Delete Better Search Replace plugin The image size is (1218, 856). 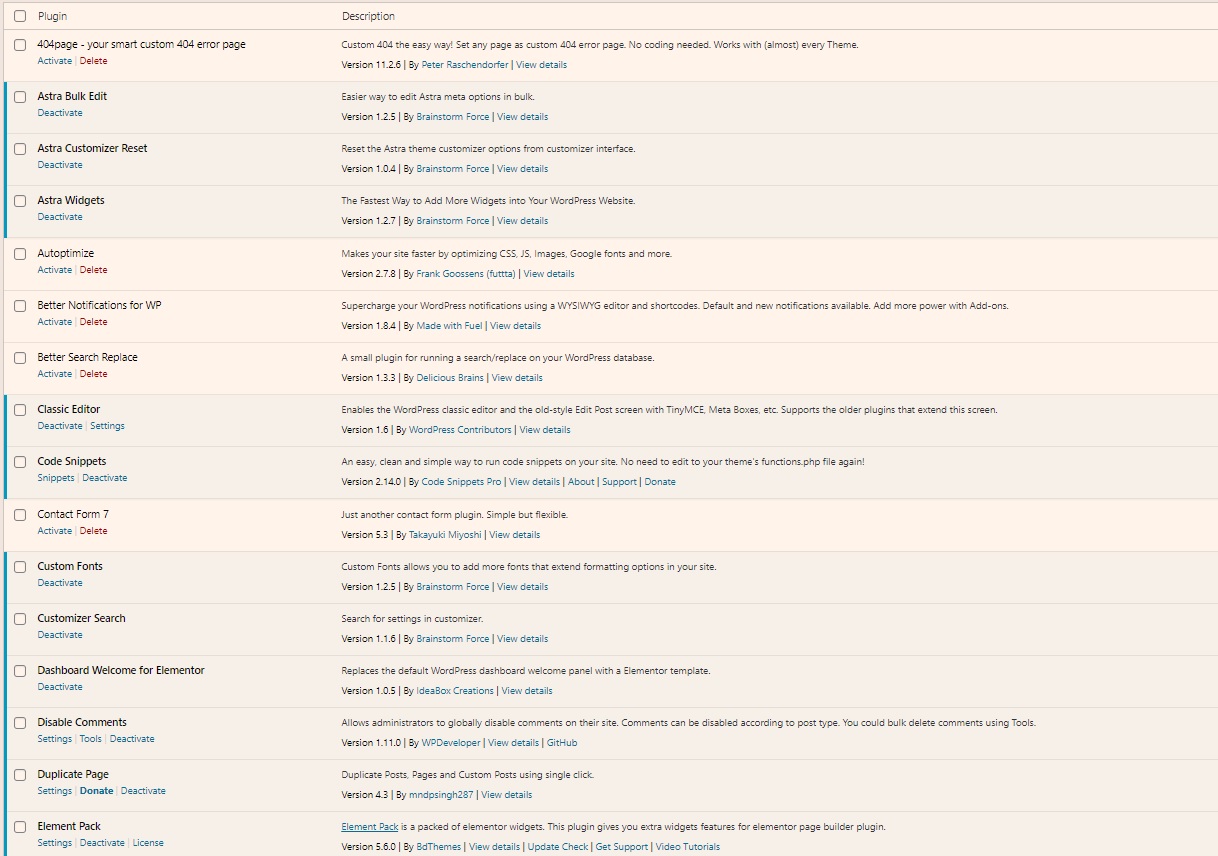coord(93,374)
